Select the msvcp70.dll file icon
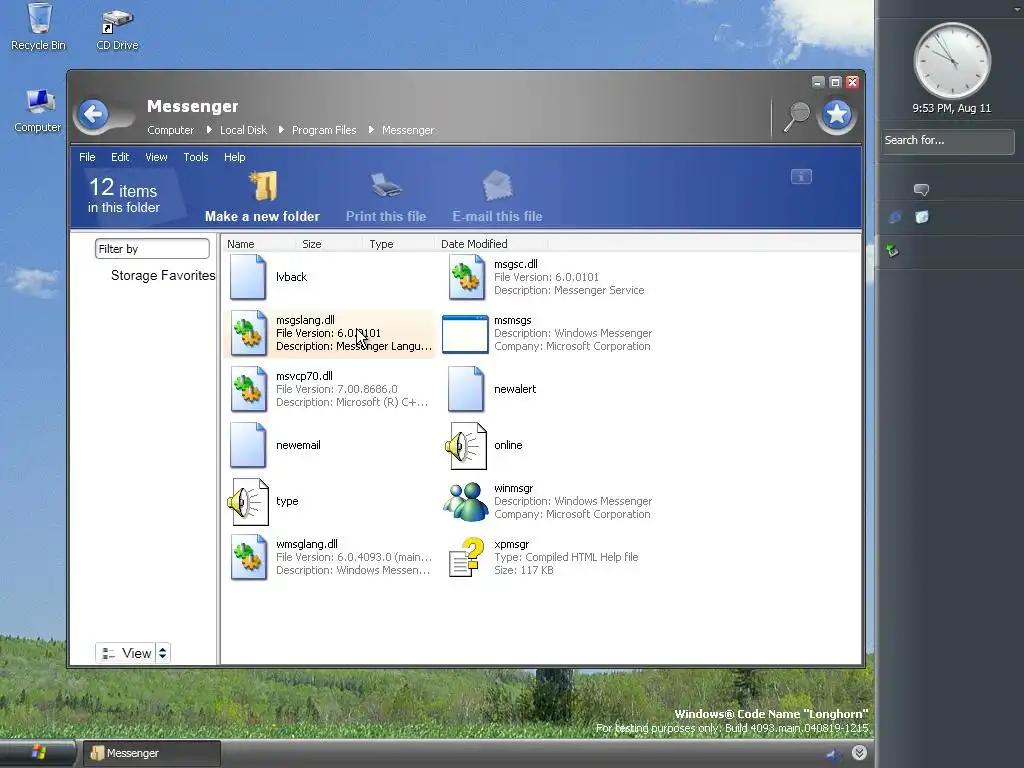Screen dimensions: 1024x768 (248, 389)
